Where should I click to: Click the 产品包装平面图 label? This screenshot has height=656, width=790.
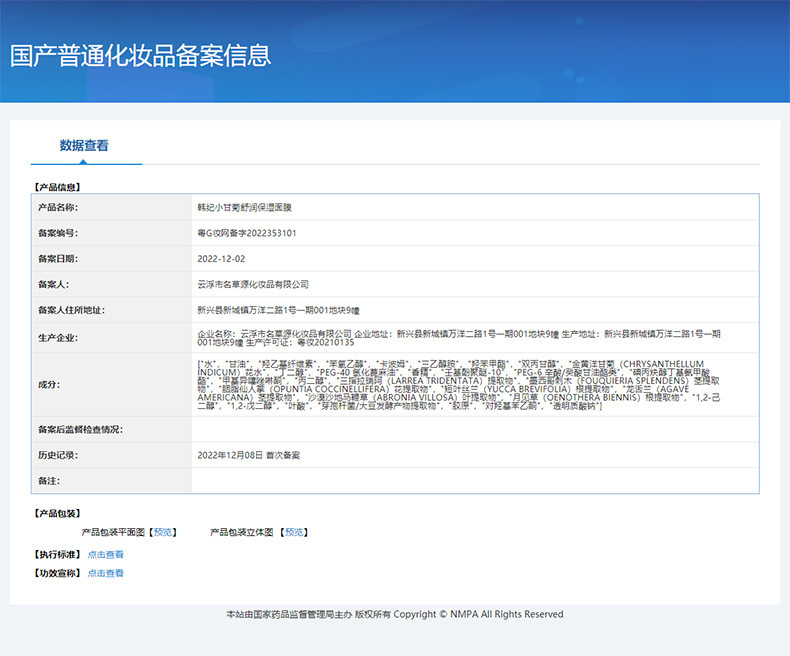[x=113, y=532]
